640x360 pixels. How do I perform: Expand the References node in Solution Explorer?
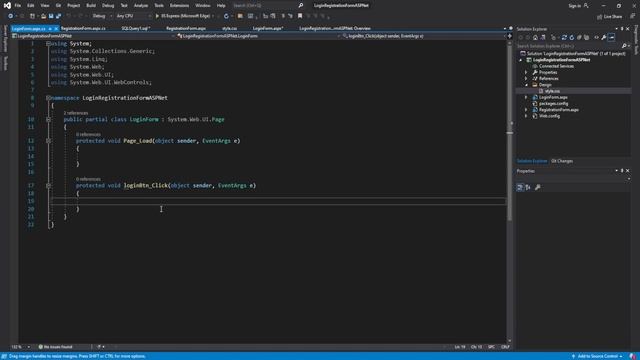526,78
